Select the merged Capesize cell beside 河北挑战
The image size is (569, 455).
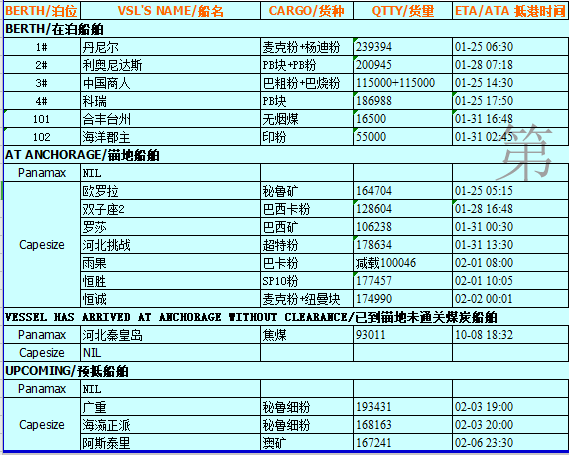pos(42,245)
